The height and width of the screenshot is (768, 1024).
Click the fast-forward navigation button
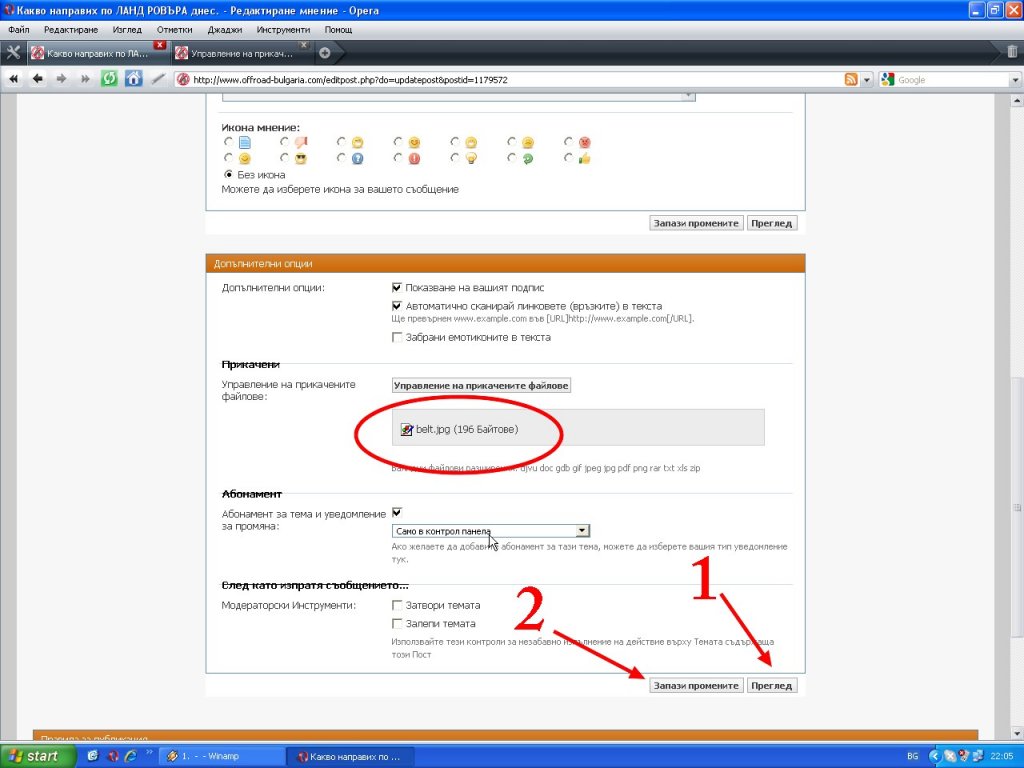click(85, 79)
